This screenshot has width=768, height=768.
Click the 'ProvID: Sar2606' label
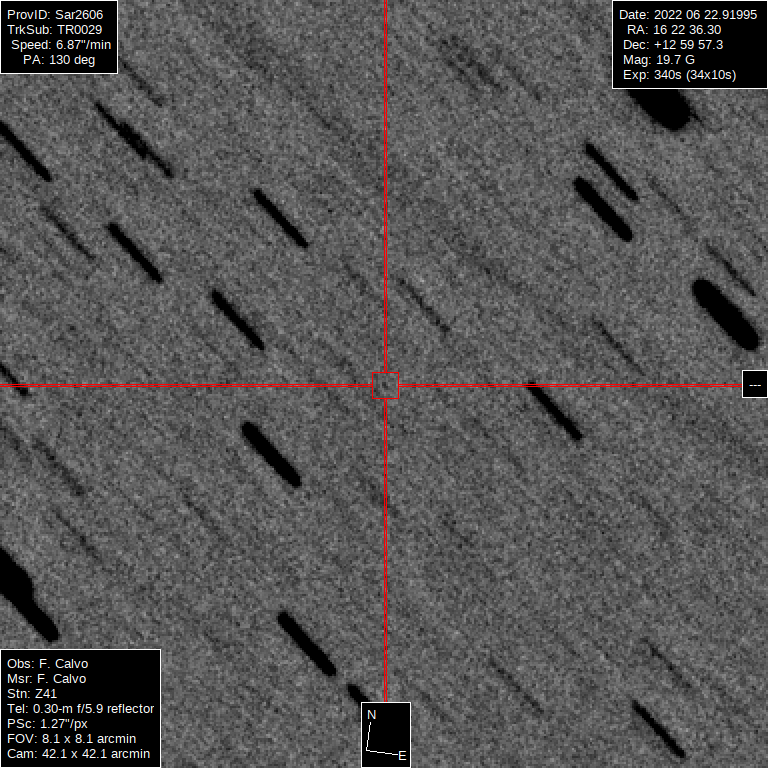click(x=55, y=15)
